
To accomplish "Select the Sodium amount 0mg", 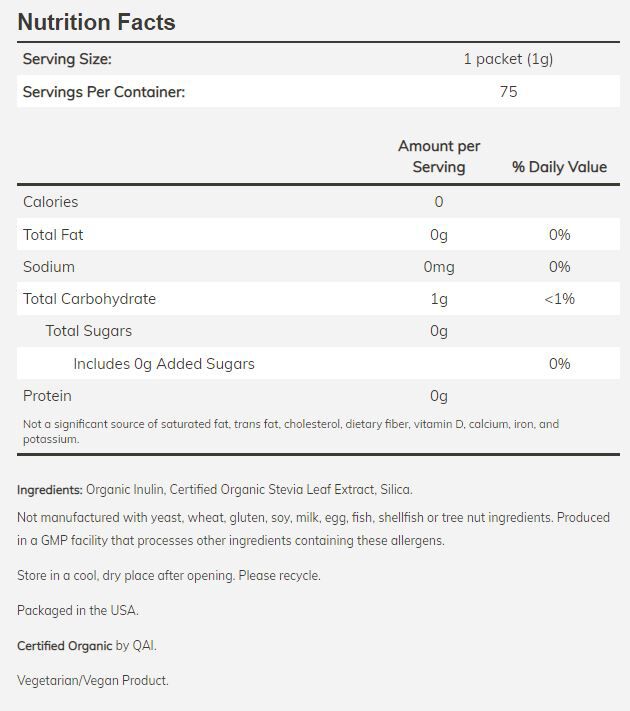I will [x=439, y=267].
